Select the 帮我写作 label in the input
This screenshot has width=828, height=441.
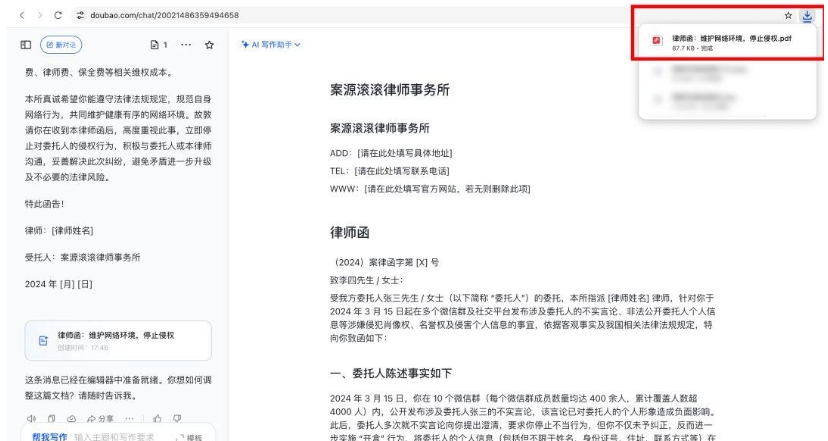pyautogui.click(x=50, y=437)
